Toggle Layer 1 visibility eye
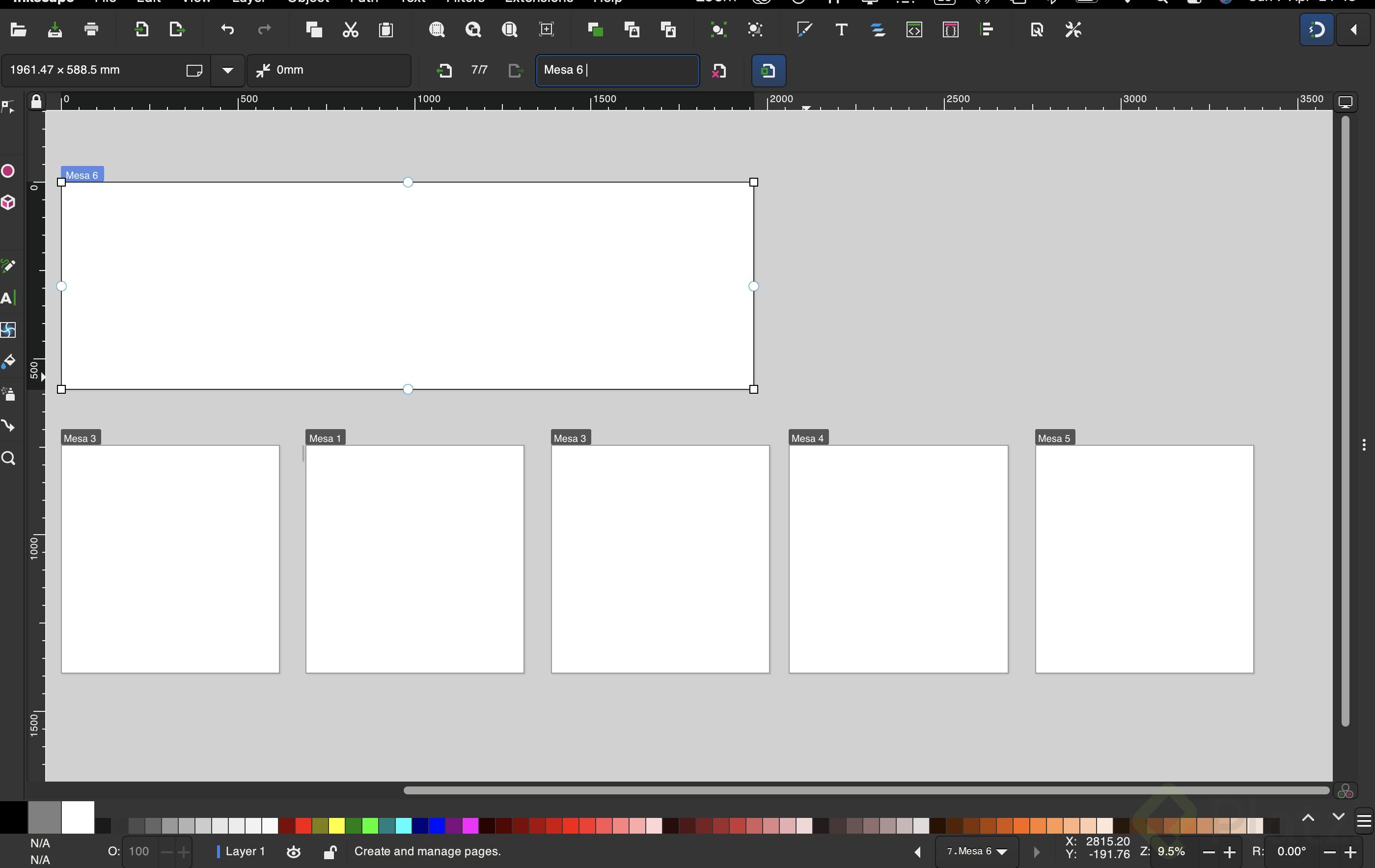The width and height of the screenshot is (1375, 868). tap(294, 852)
